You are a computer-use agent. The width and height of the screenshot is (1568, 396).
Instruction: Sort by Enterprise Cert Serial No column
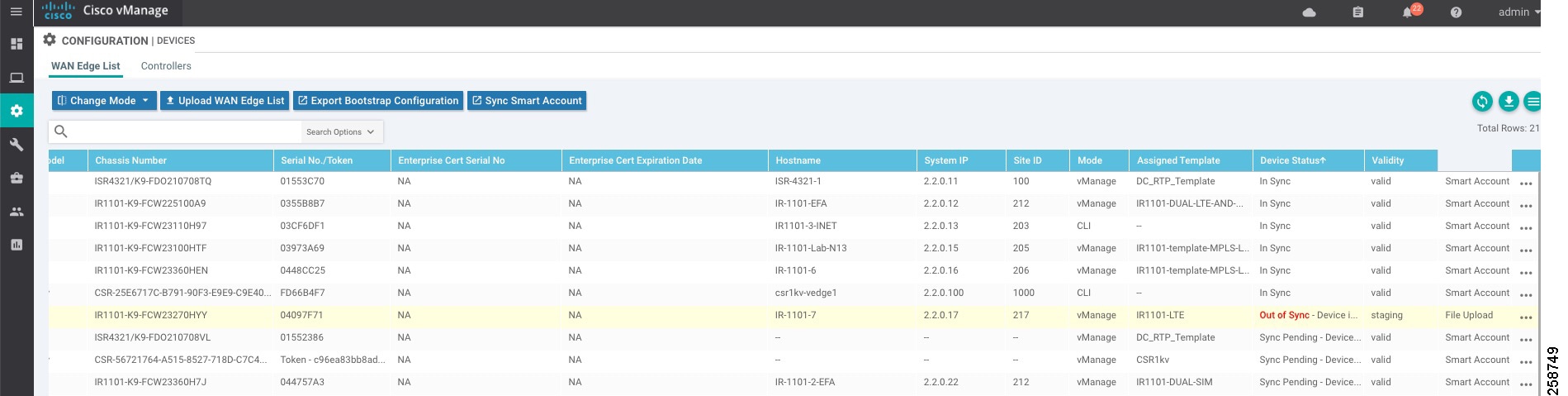click(x=476, y=160)
